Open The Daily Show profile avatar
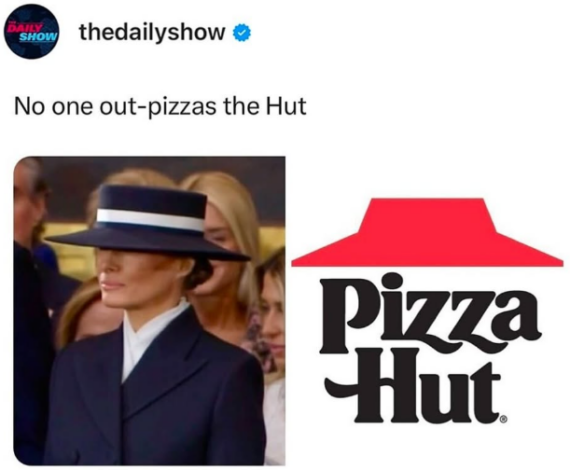This screenshot has height=470, width=570. point(32,32)
